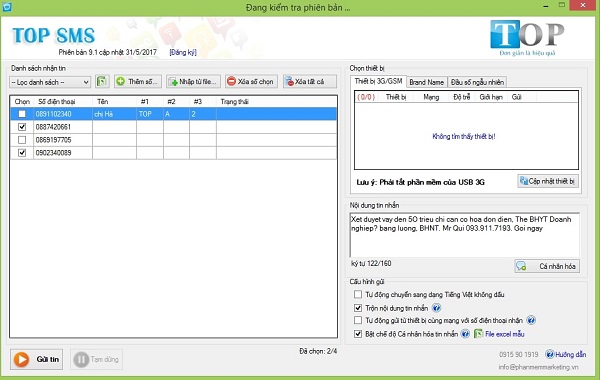Open the Đầu số ngẫu nhiên tab
This screenshot has height=380, width=600.
pyautogui.click(x=477, y=82)
